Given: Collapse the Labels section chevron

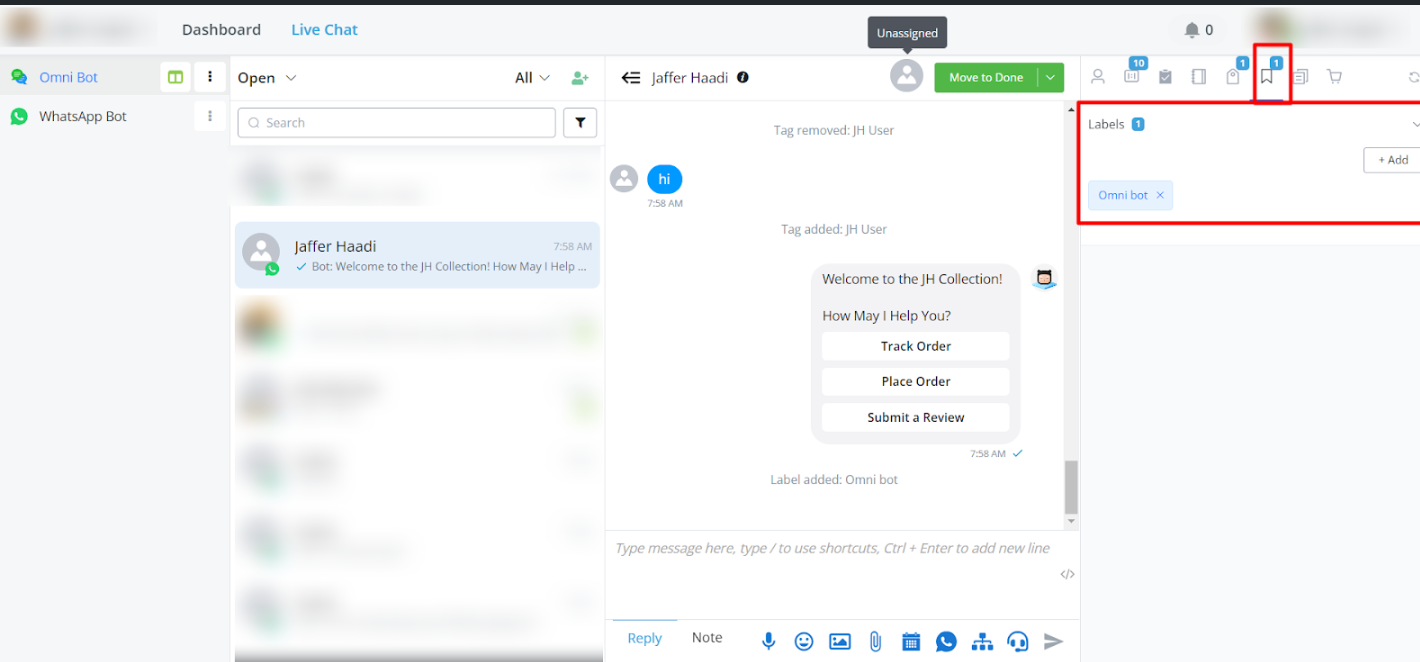Looking at the screenshot, I should pos(1414,124).
